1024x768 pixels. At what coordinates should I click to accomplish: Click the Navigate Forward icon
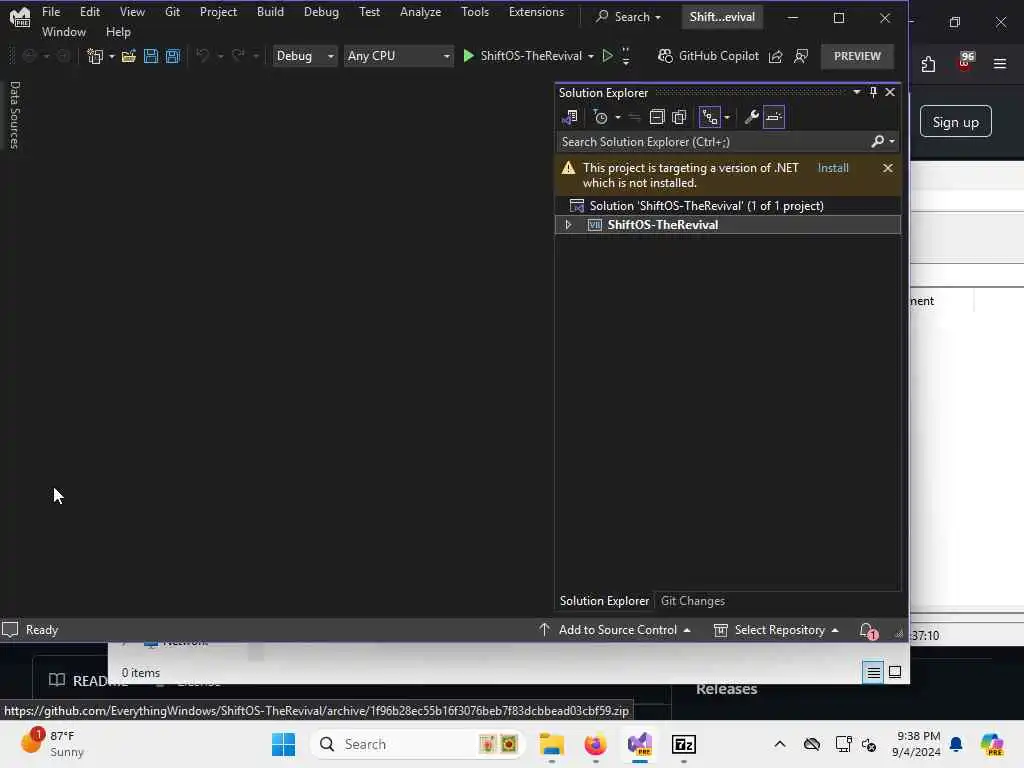pyautogui.click(x=63, y=56)
